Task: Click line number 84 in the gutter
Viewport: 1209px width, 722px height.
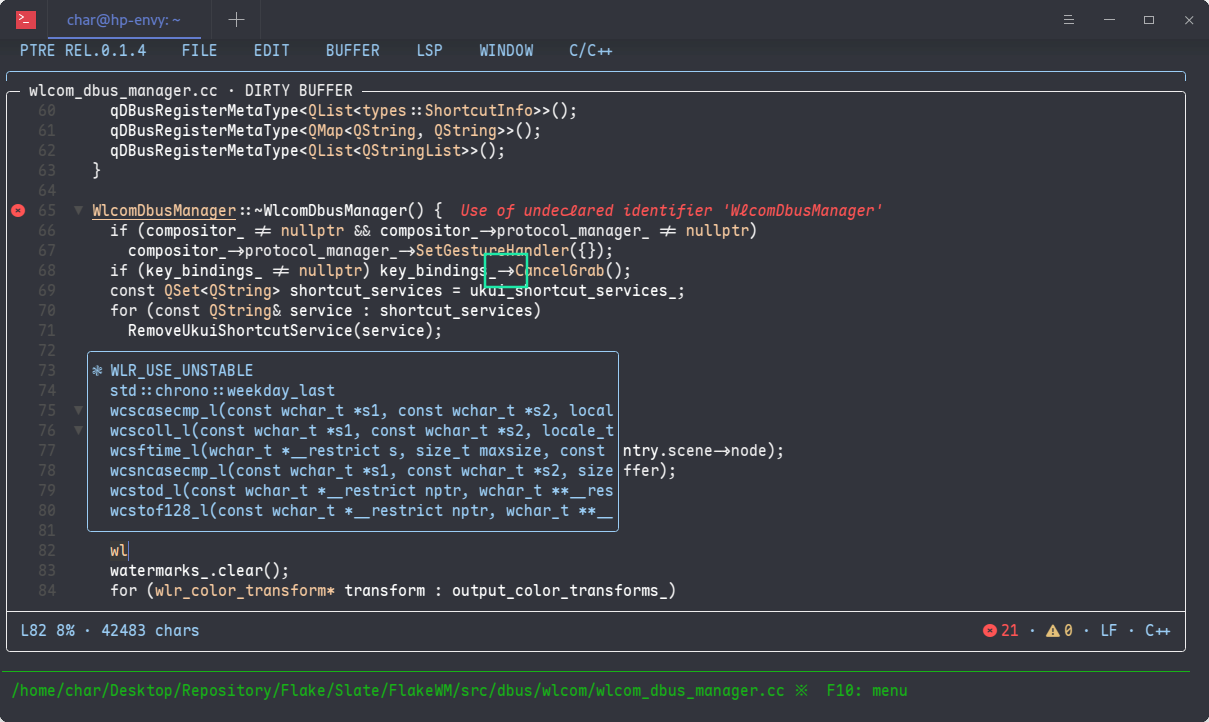Action: point(47,591)
